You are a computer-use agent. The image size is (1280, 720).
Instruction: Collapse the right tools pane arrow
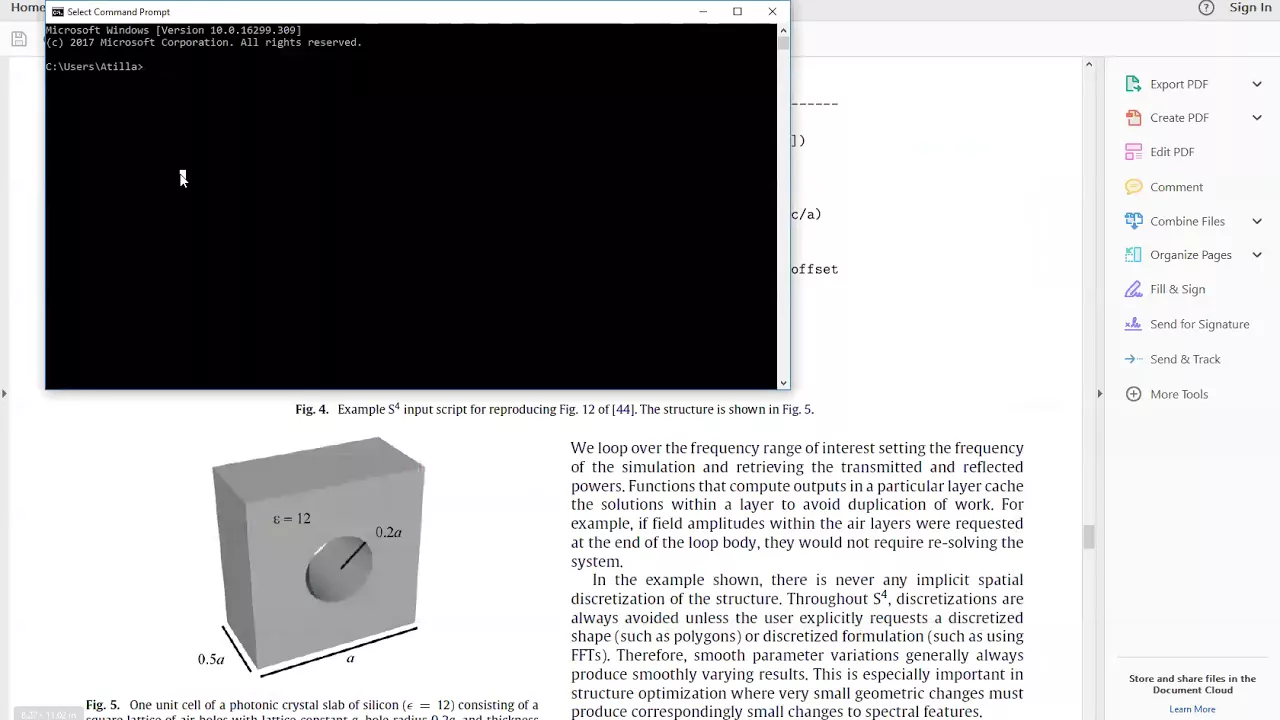(1099, 394)
